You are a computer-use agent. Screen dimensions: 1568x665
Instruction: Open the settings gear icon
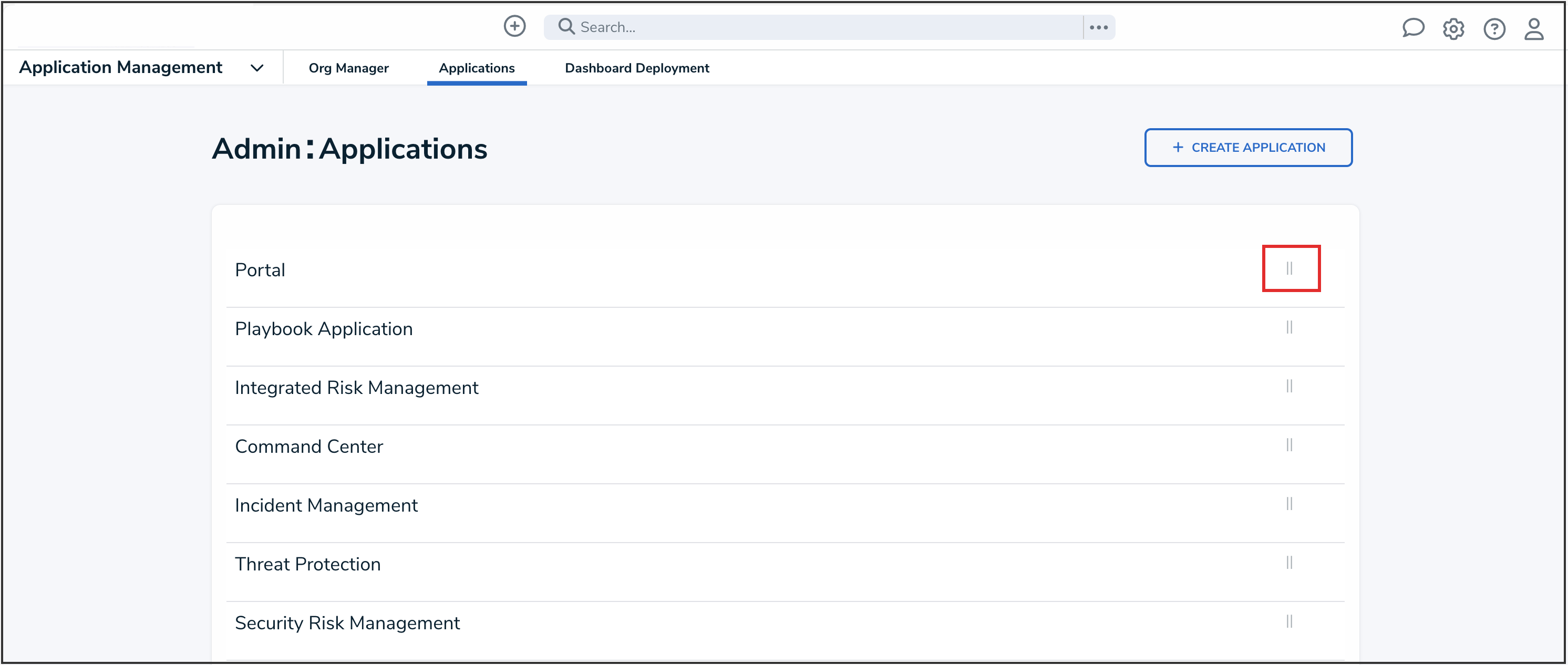point(1453,28)
